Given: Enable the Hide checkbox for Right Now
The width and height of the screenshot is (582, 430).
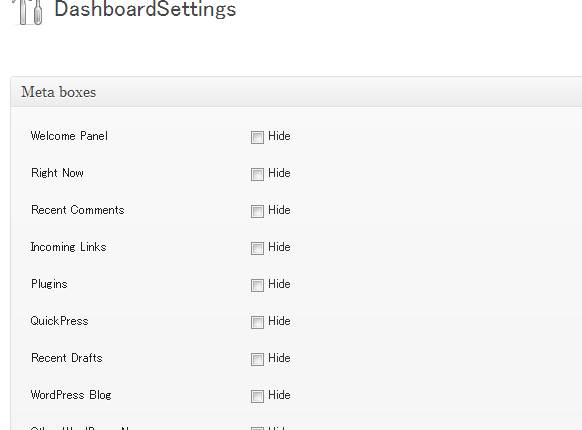Looking at the screenshot, I should pyautogui.click(x=257, y=174).
